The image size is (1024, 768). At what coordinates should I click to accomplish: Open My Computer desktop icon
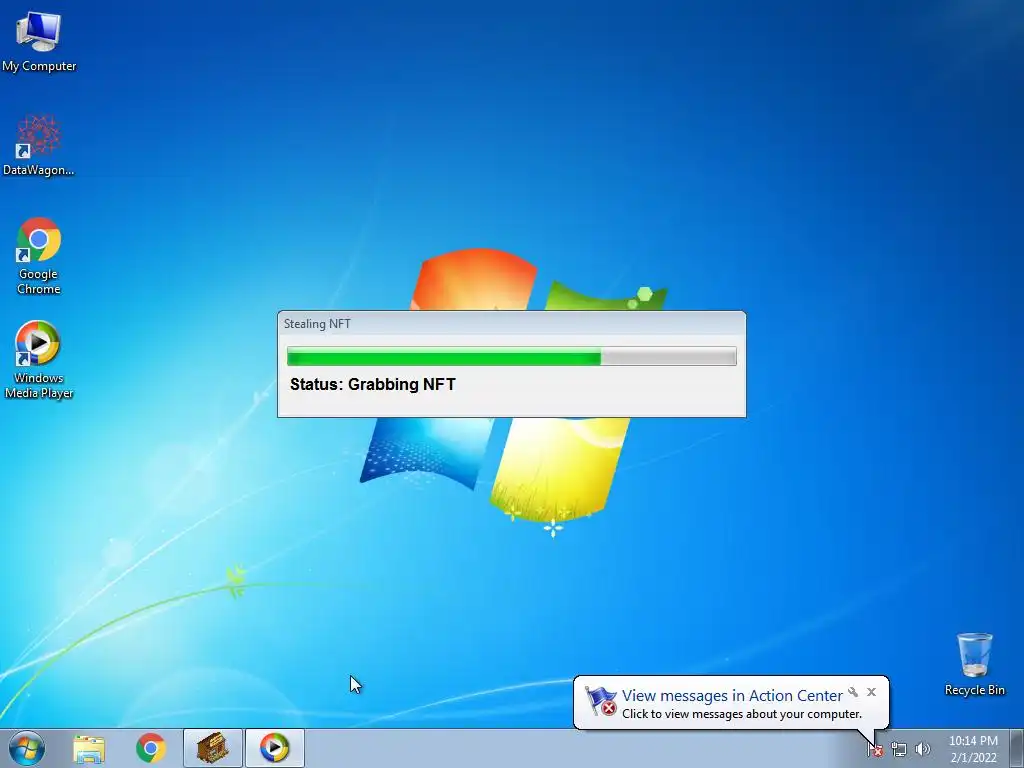click(x=39, y=42)
